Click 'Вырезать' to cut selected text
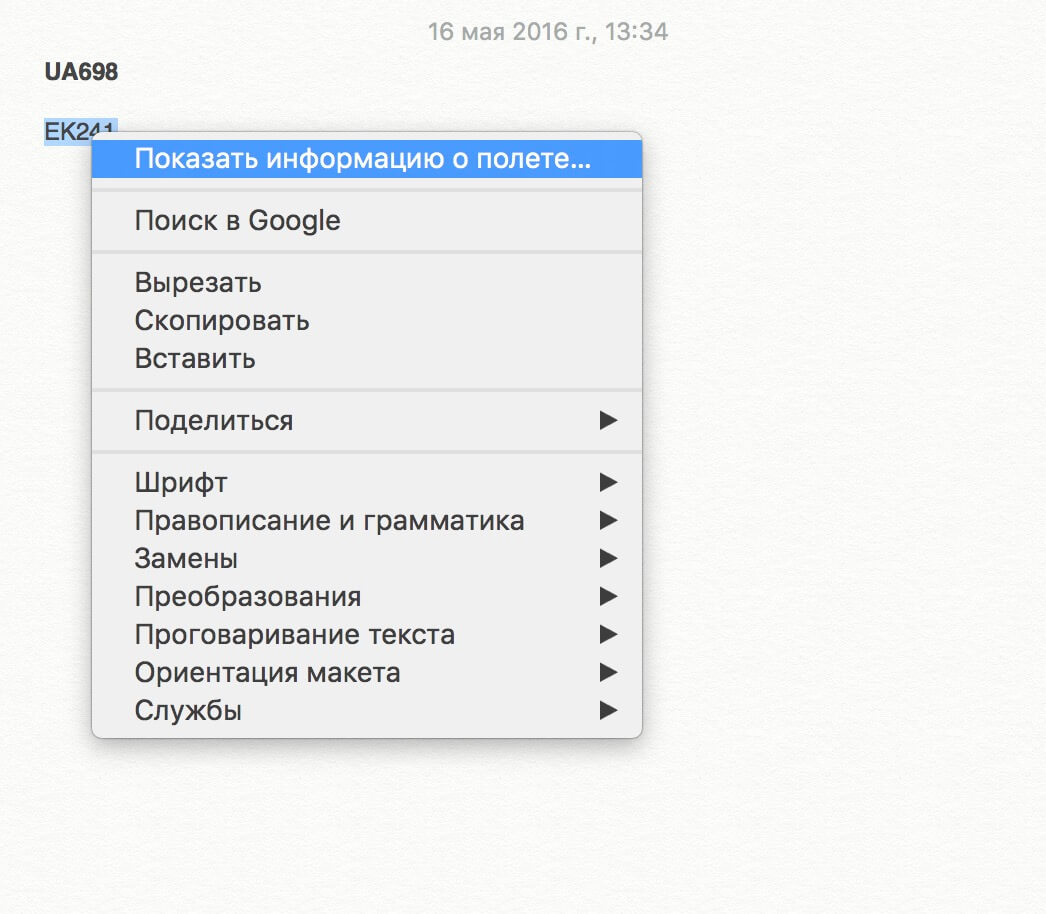The height and width of the screenshot is (914, 1046). click(x=198, y=283)
